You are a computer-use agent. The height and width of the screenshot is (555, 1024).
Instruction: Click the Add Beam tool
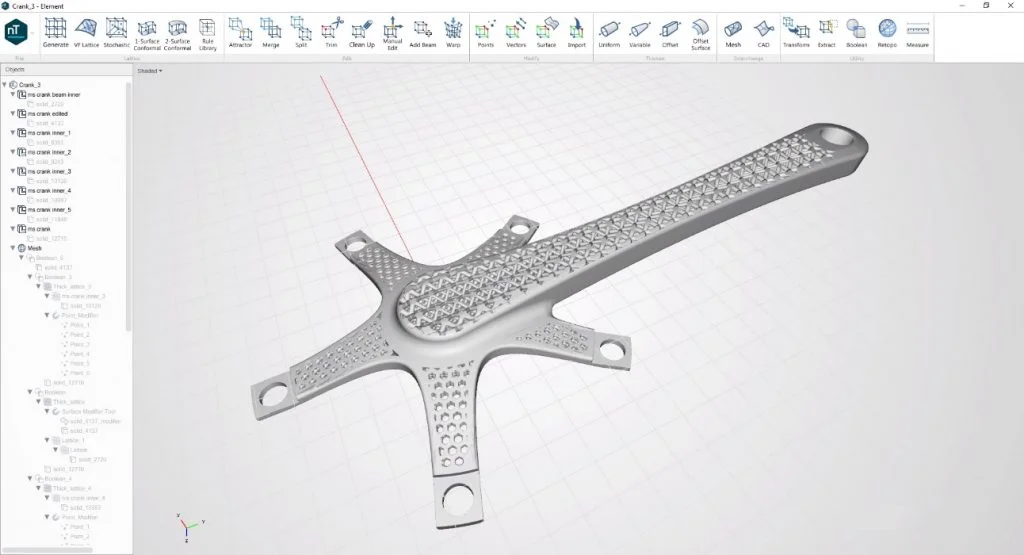click(422, 32)
